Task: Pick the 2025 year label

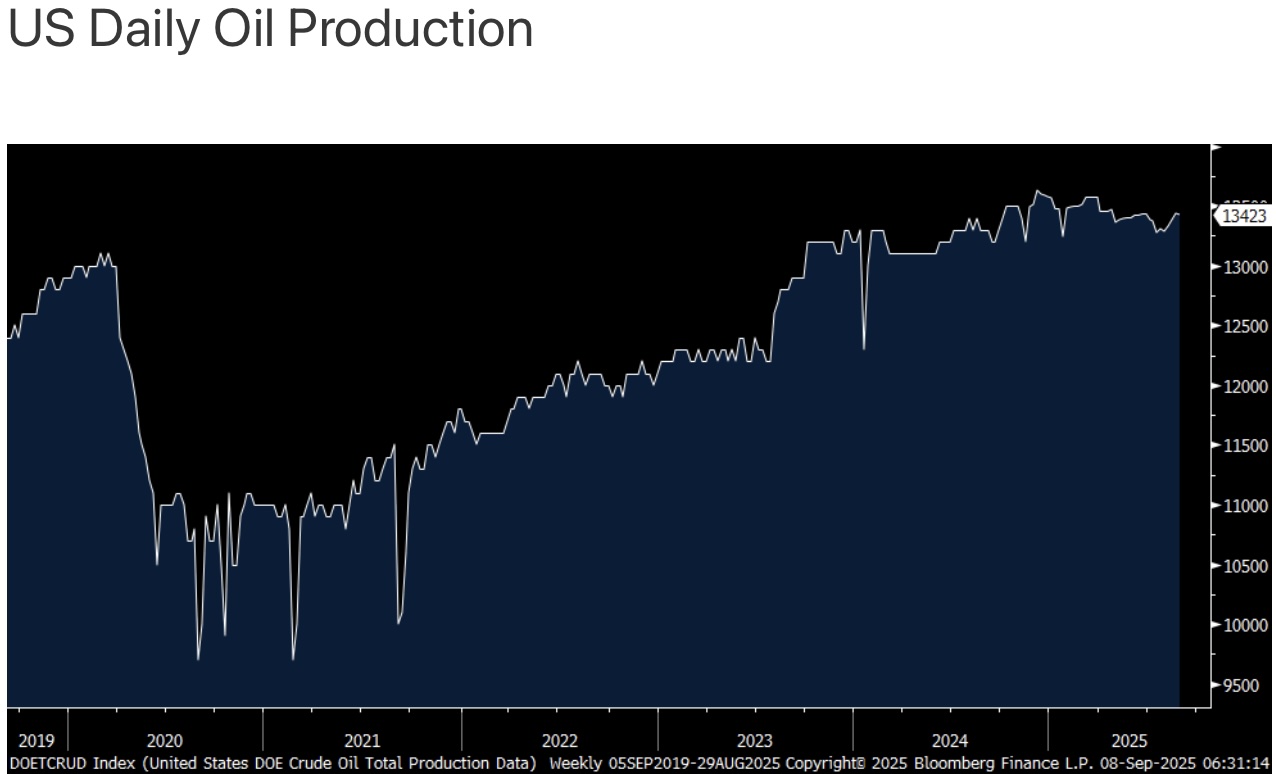Action: (x=1129, y=741)
